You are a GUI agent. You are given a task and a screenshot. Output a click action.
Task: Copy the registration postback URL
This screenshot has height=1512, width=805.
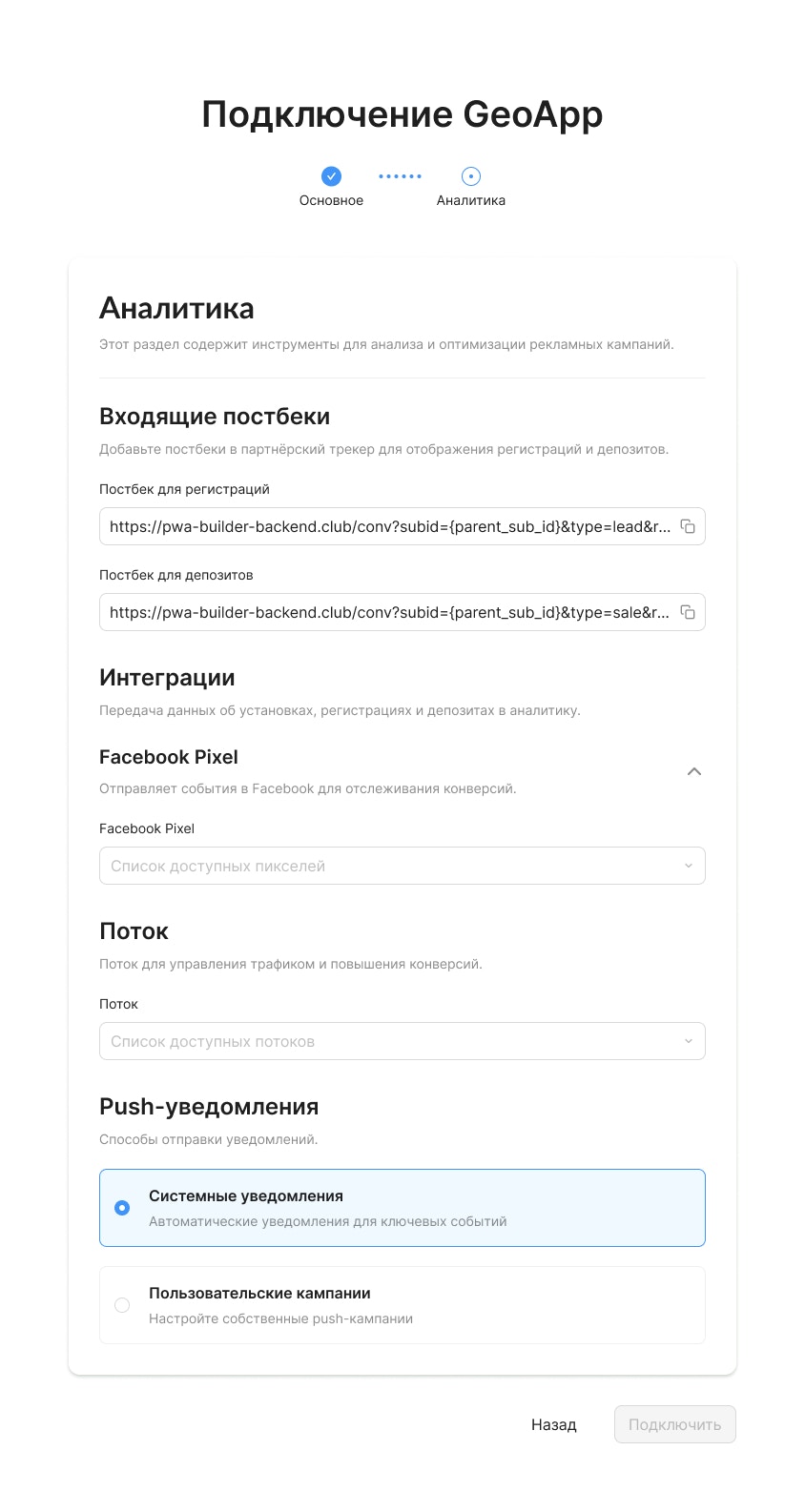point(689,526)
